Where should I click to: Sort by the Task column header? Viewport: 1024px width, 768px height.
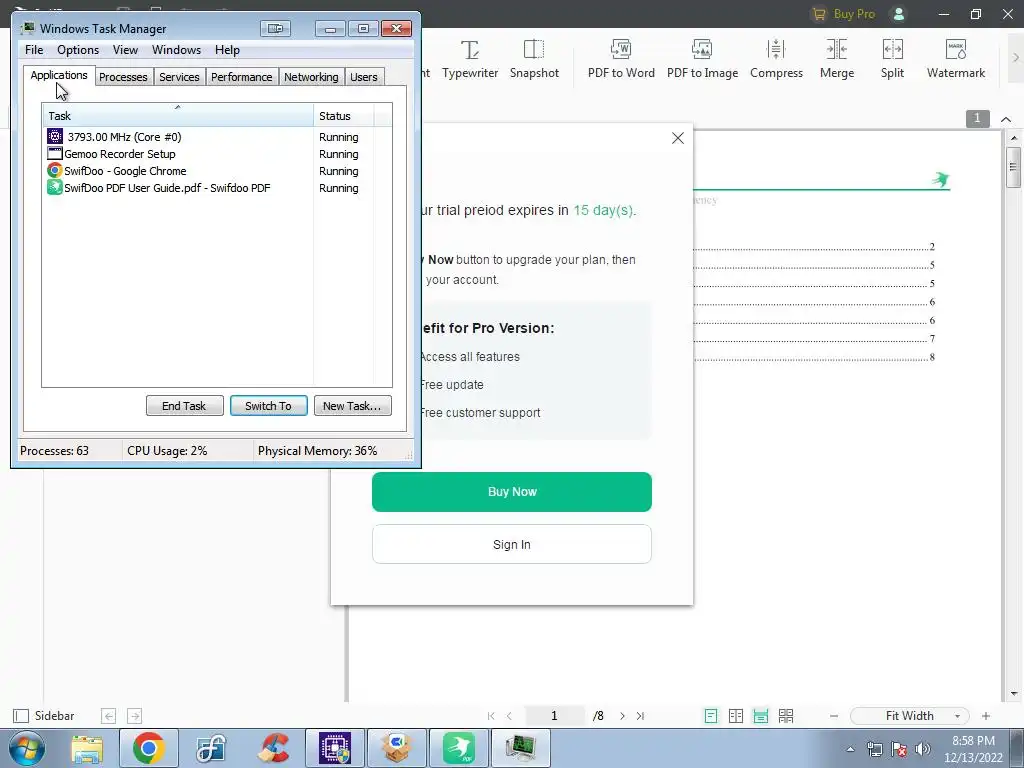pos(178,116)
